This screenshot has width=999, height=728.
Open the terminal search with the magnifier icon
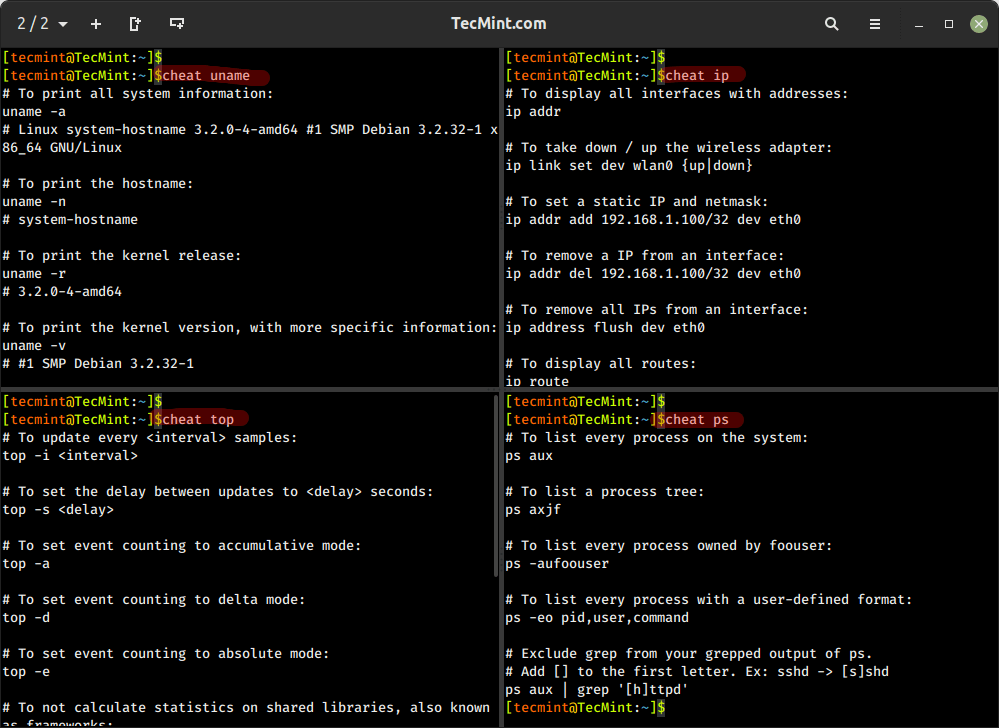pos(831,23)
